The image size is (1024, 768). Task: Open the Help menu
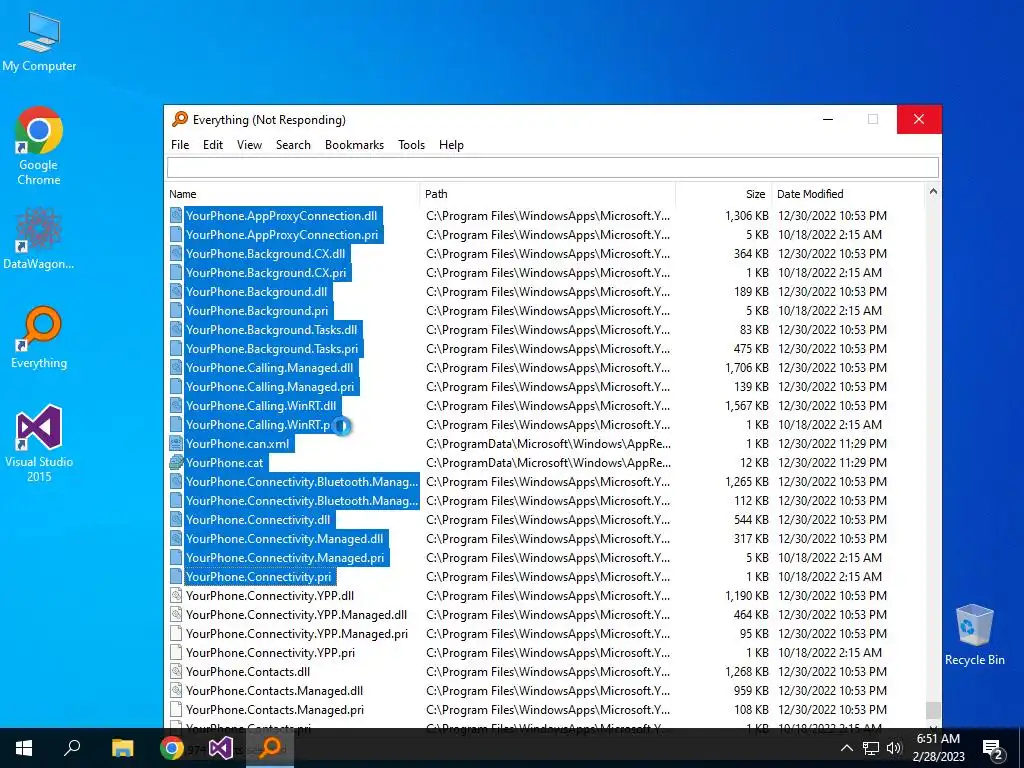pos(451,145)
